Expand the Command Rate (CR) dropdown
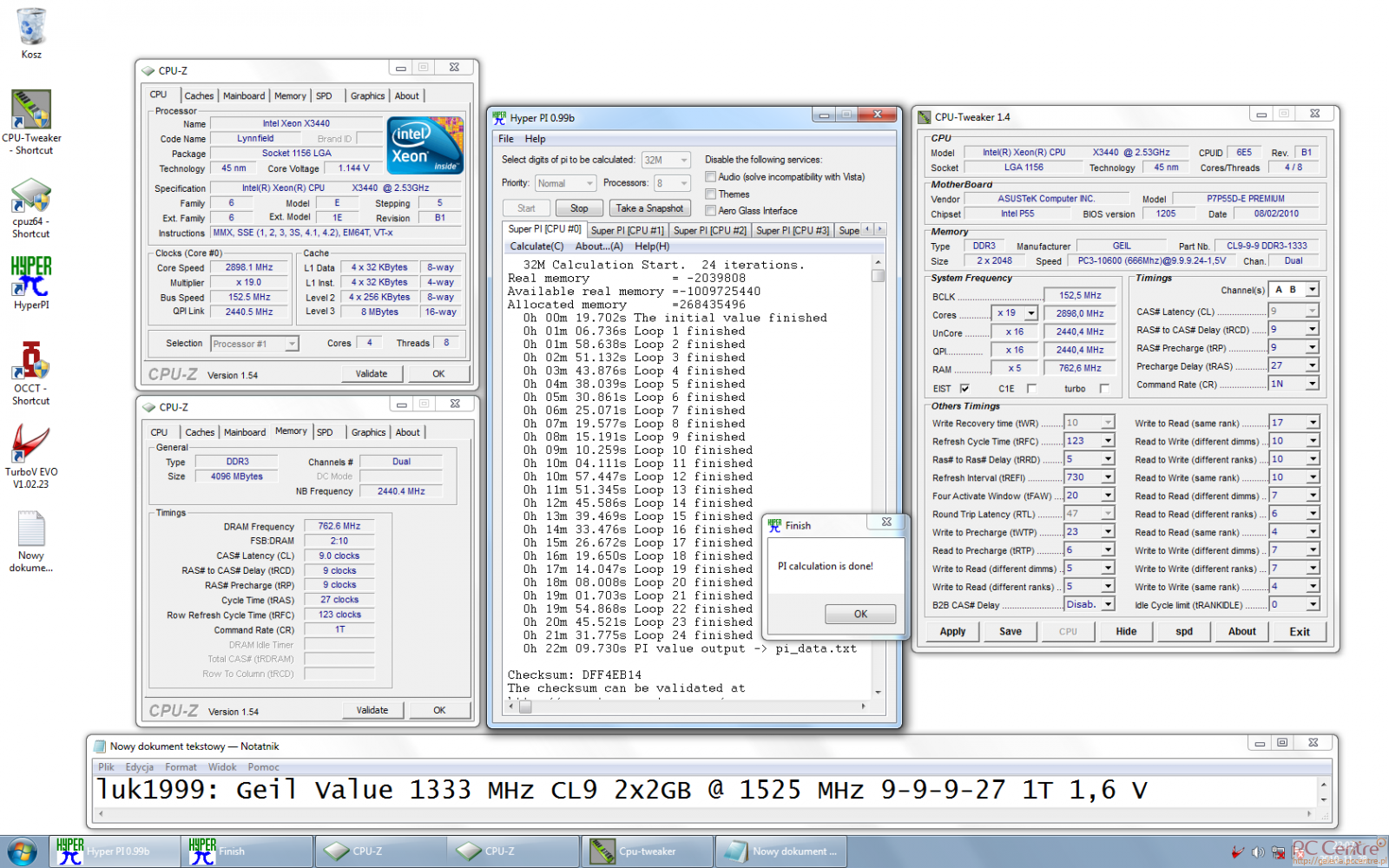Image resolution: width=1389 pixels, height=868 pixels. pos(1312,384)
